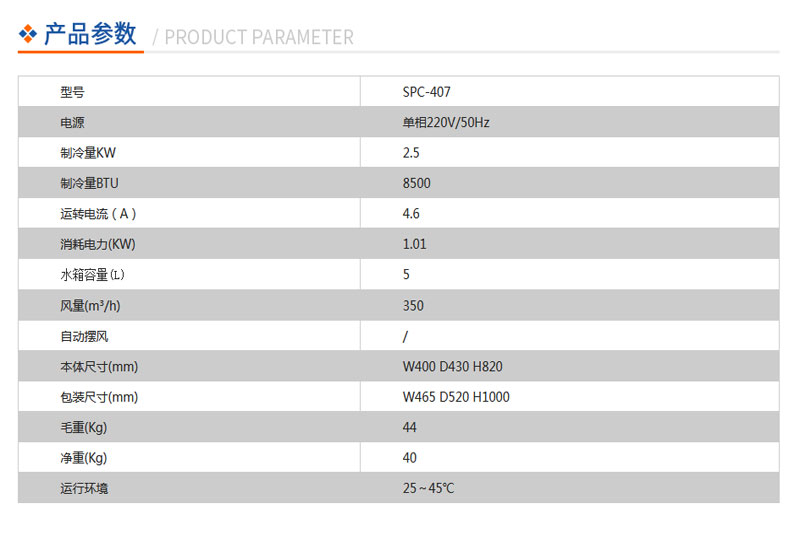Image resolution: width=800 pixels, height=544 pixels.
Task: Click the 8500 BTU value
Action: click(x=416, y=183)
